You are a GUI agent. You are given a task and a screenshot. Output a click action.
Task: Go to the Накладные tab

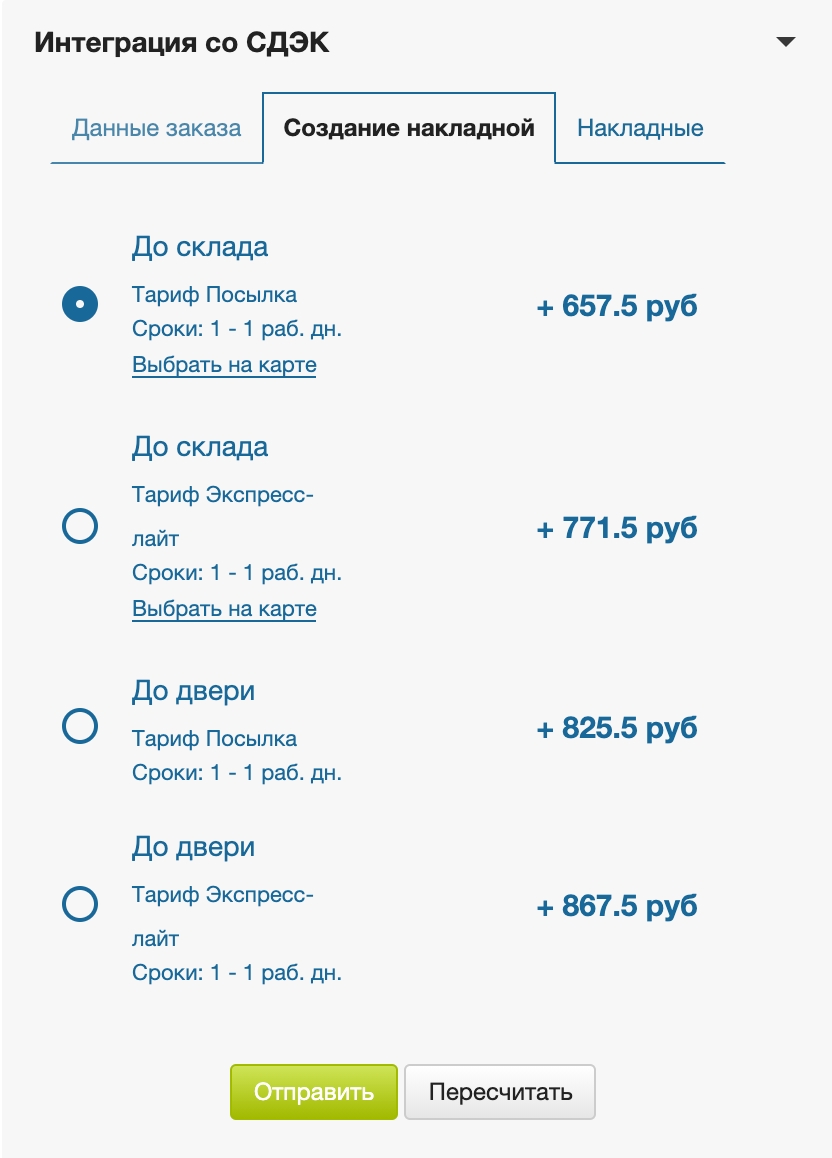[640, 129]
